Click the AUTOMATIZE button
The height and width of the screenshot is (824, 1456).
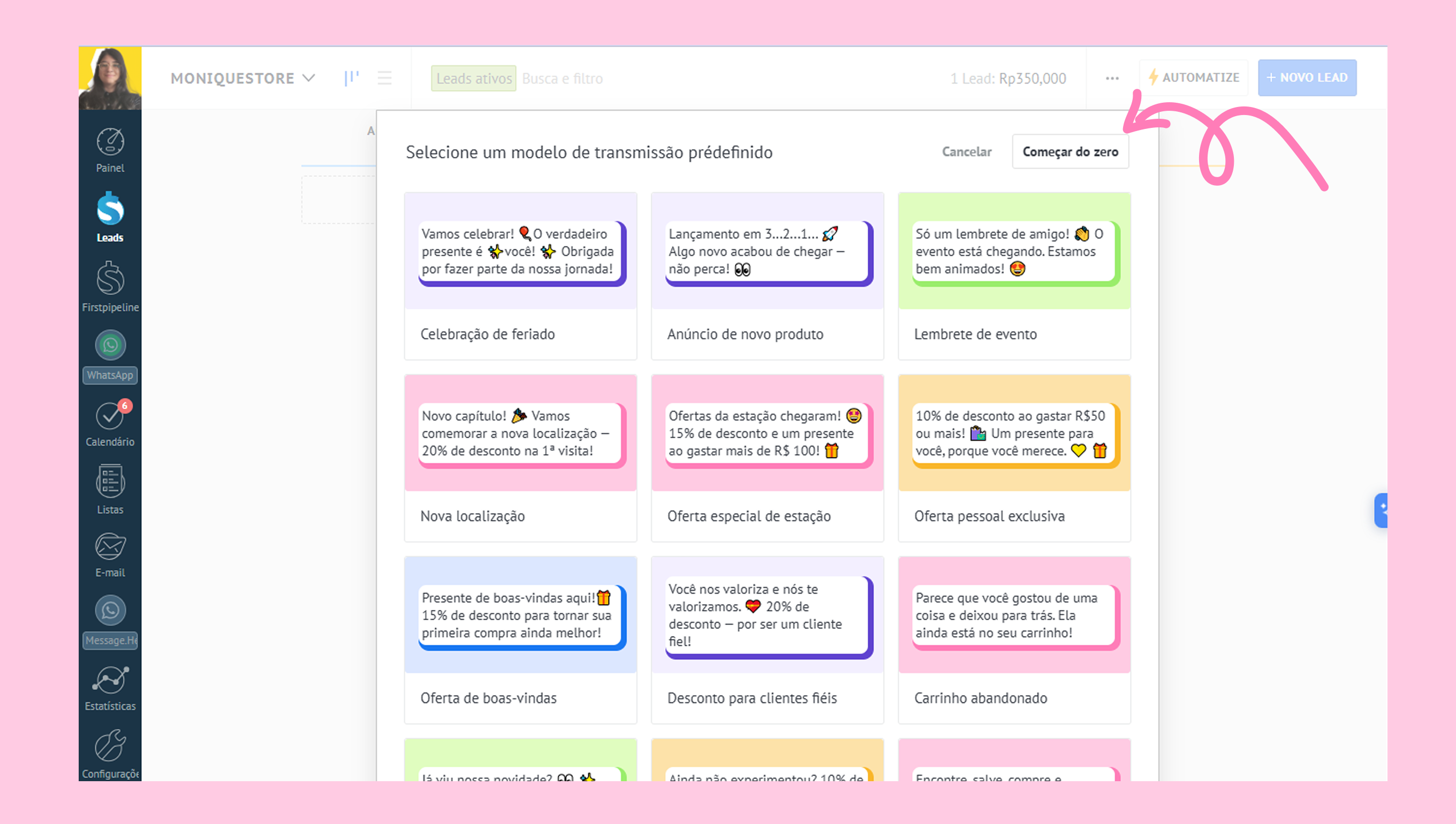coord(1193,78)
